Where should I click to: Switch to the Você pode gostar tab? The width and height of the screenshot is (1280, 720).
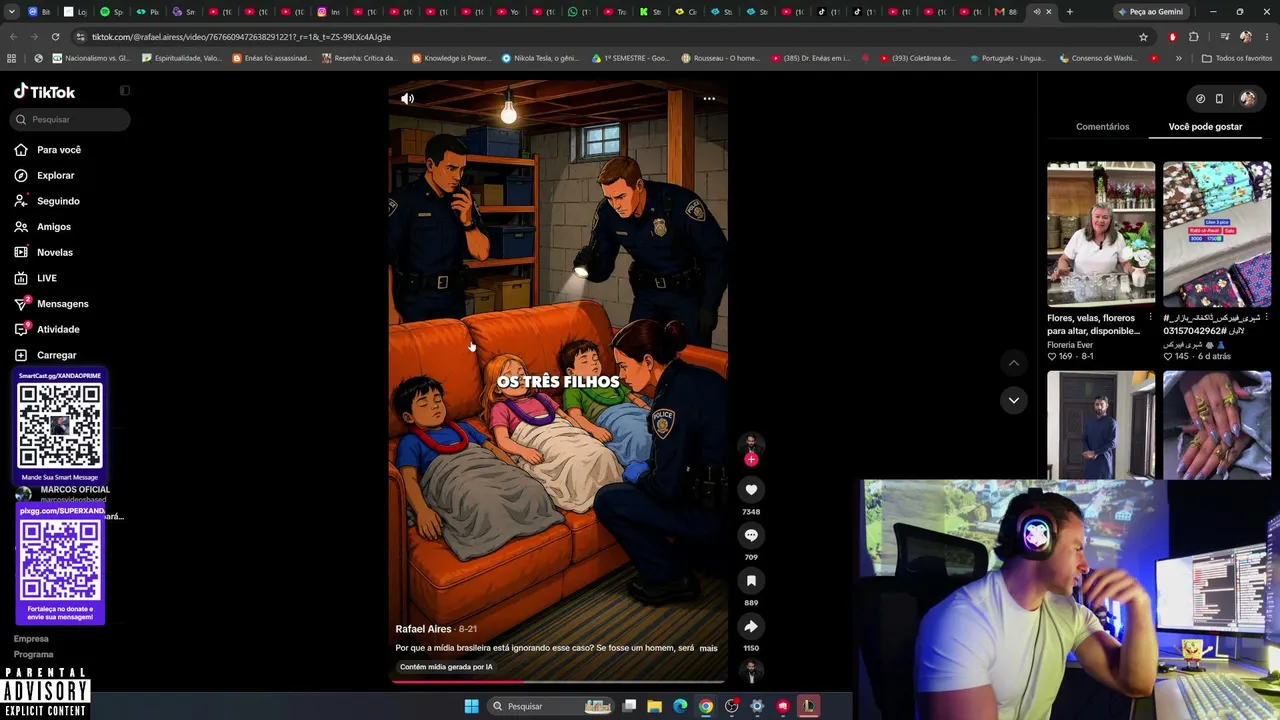point(1205,127)
